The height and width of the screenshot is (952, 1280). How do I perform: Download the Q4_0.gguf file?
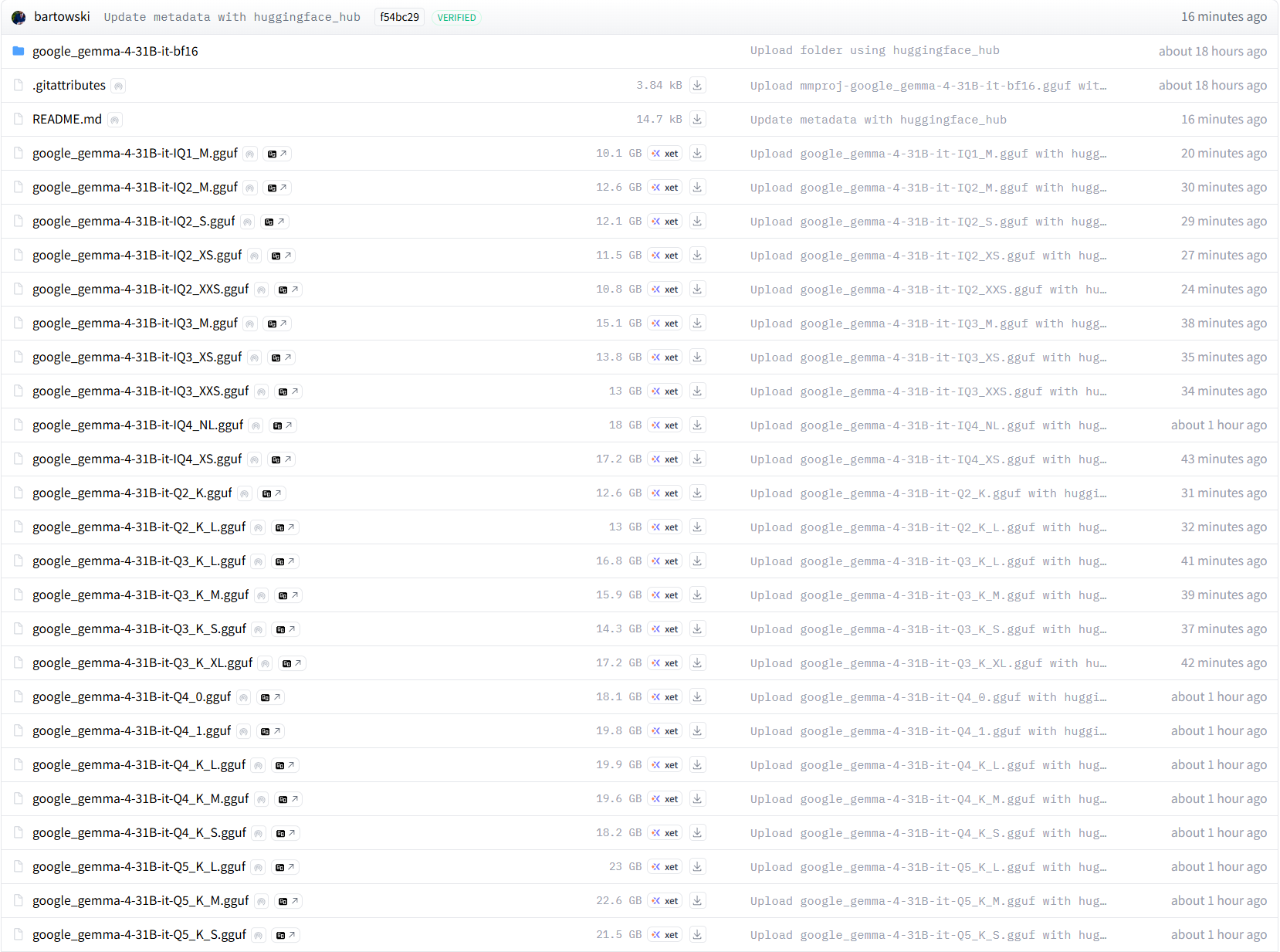tap(697, 696)
